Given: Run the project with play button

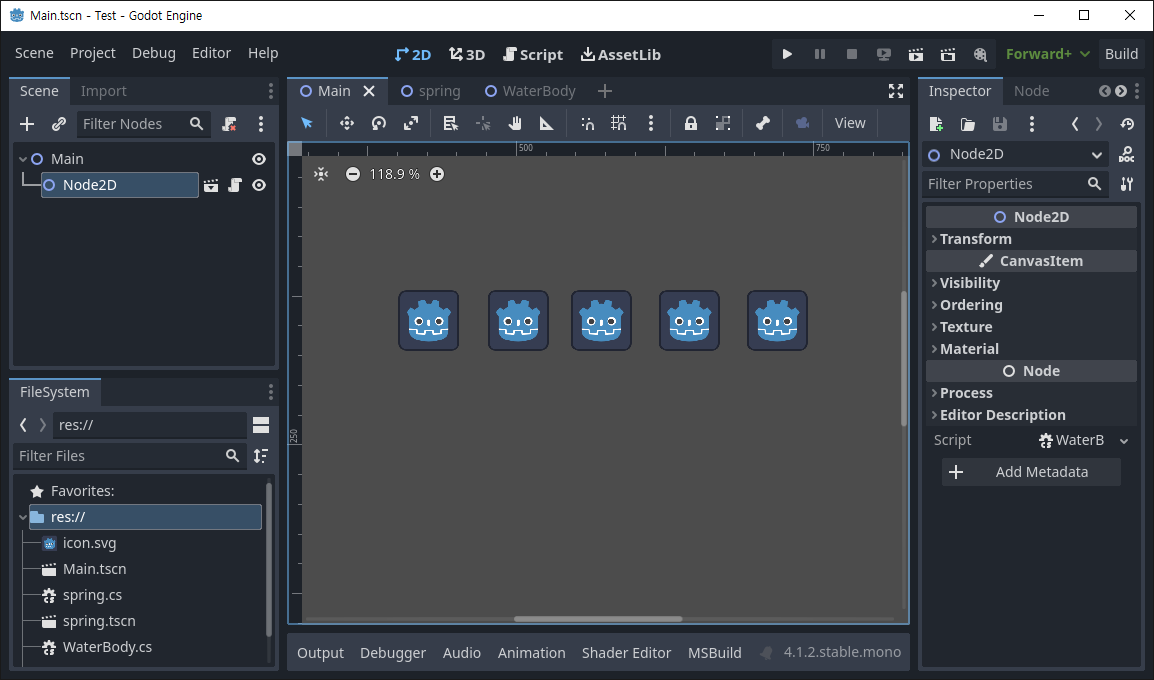Looking at the screenshot, I should pyautogui.click(x=787, y=54).
